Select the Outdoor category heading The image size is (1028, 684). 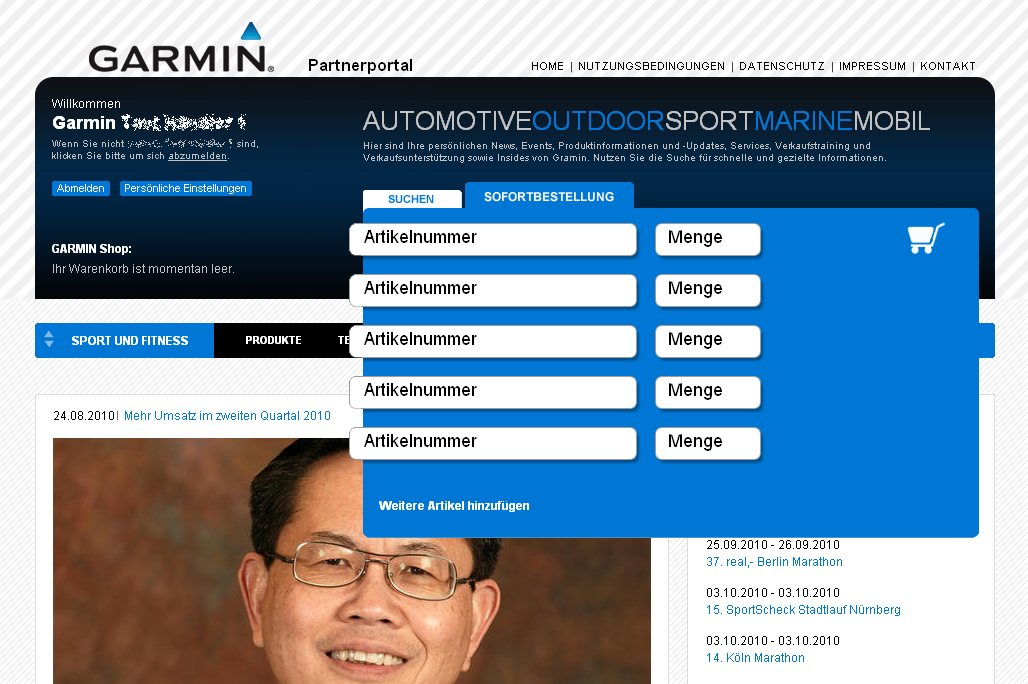click(598, 122)
